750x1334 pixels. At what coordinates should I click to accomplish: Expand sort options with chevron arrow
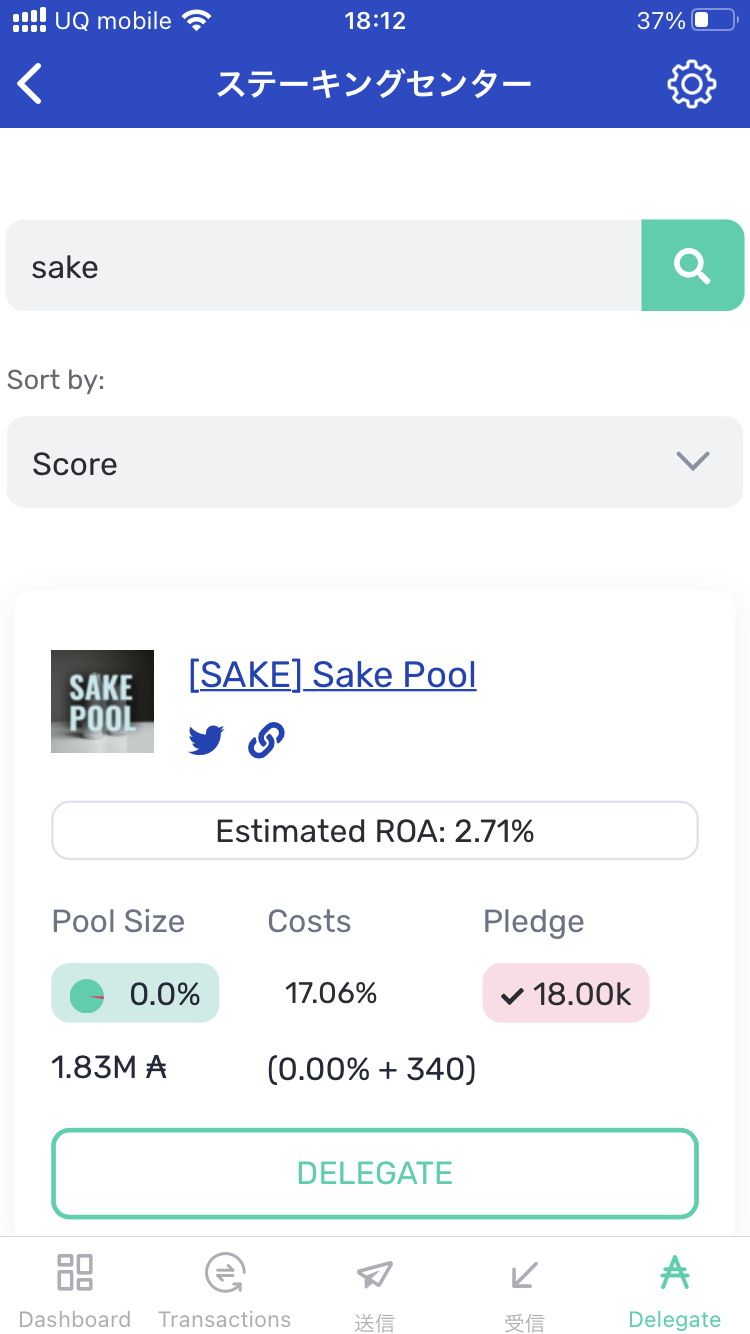point(692,461)
